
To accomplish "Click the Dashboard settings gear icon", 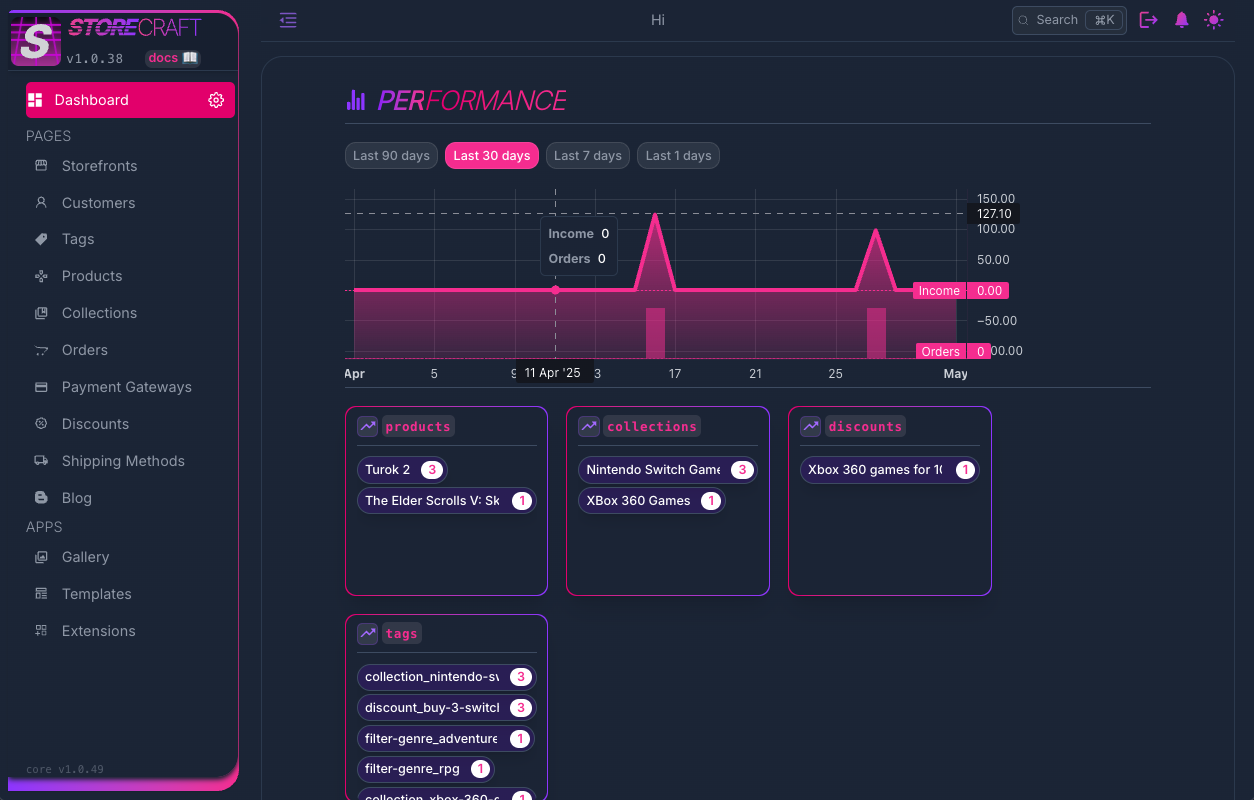I will point(216,100).
